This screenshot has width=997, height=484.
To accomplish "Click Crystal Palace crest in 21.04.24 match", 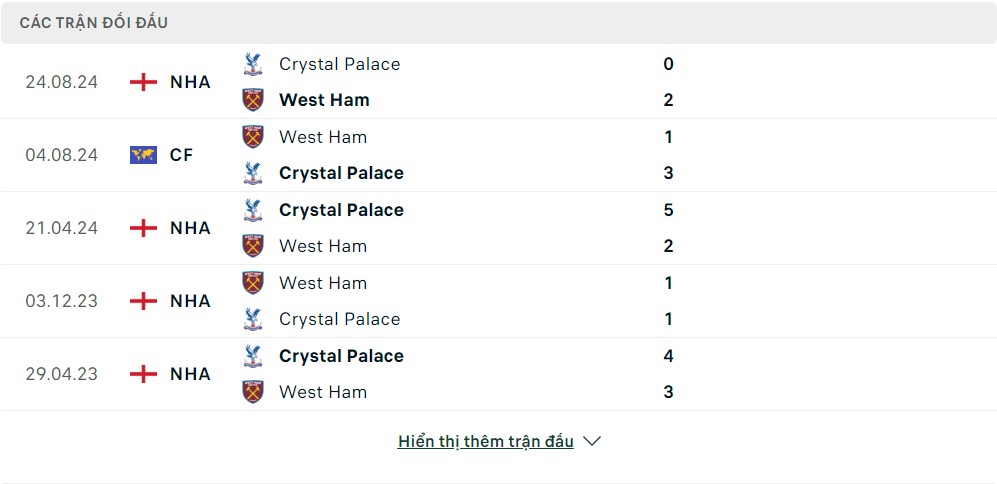I will point(253,210).
